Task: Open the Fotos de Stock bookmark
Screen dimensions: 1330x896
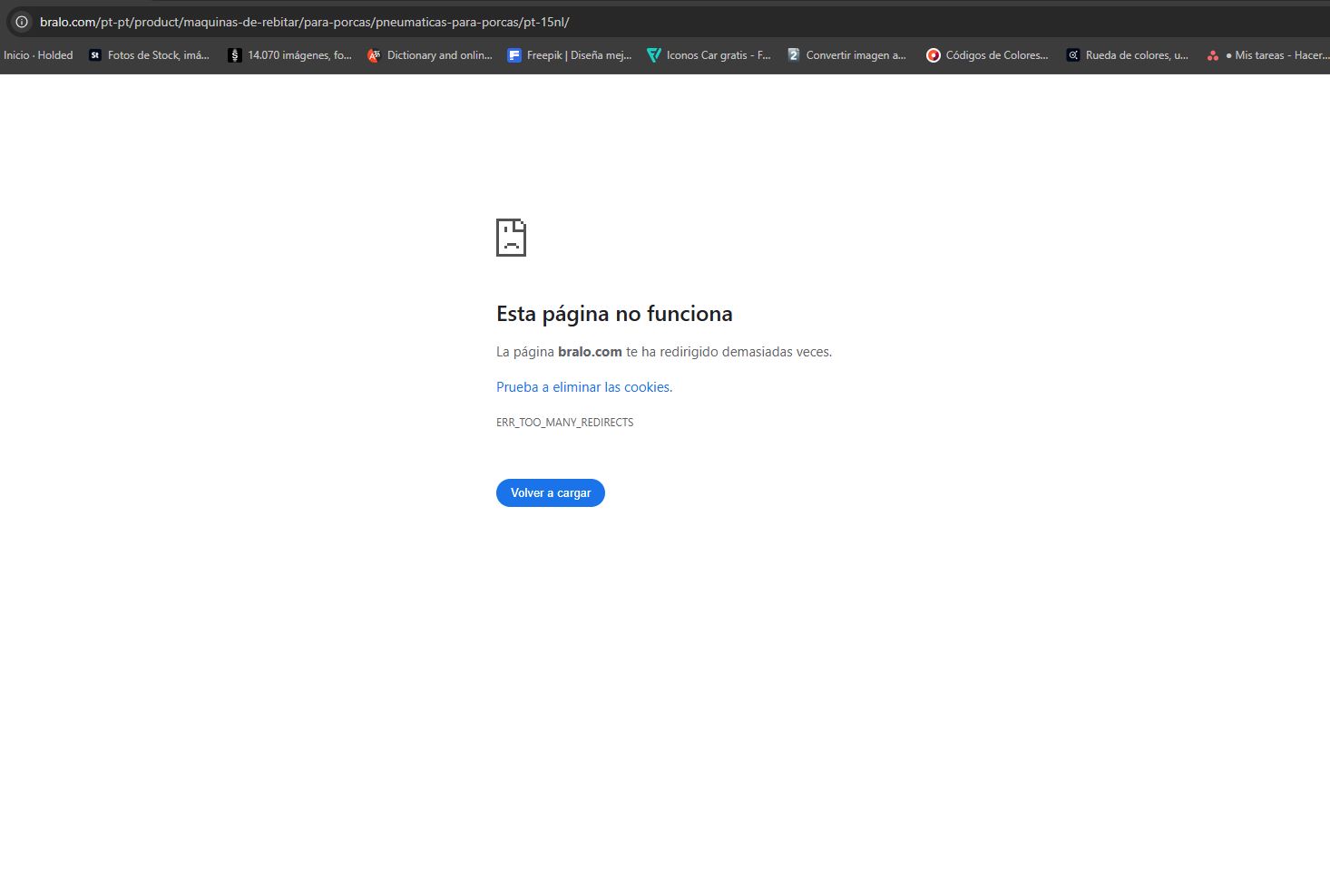Action: pos(149,55)
